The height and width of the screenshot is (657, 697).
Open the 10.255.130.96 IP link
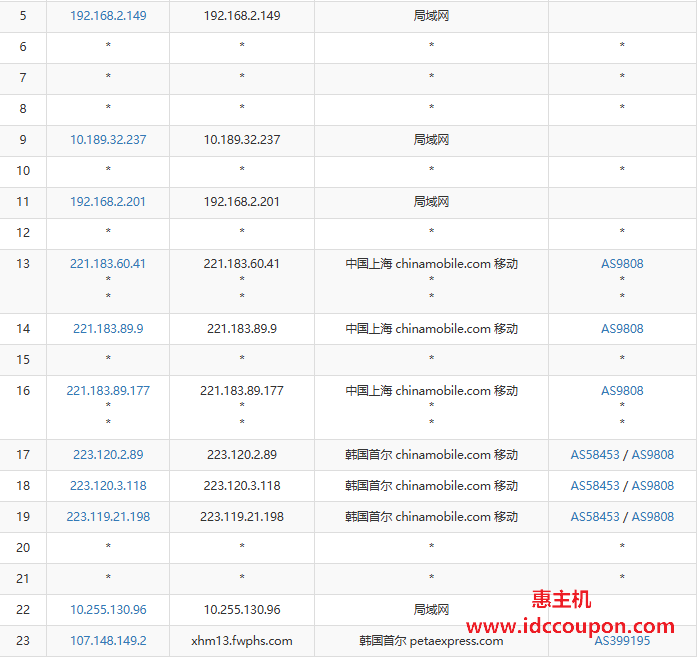click(x=108, y=610)
